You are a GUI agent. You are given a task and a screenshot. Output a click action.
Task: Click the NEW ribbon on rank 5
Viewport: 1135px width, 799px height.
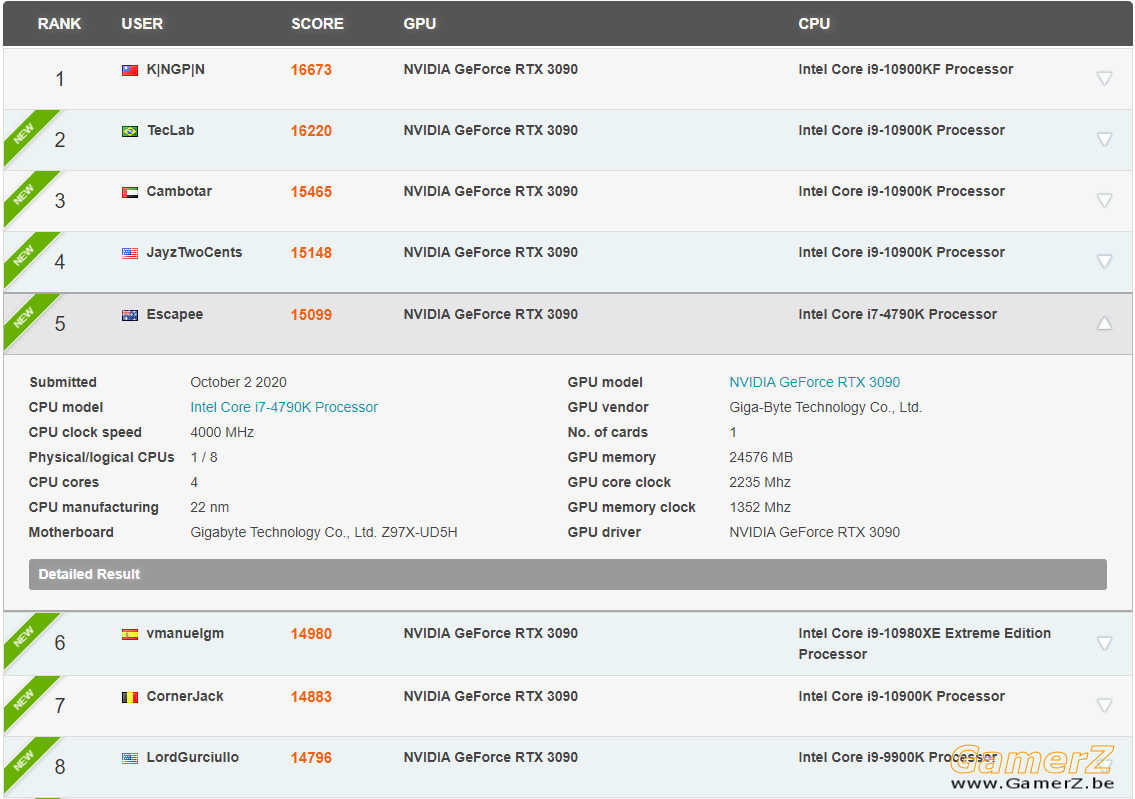pos(25,316)
